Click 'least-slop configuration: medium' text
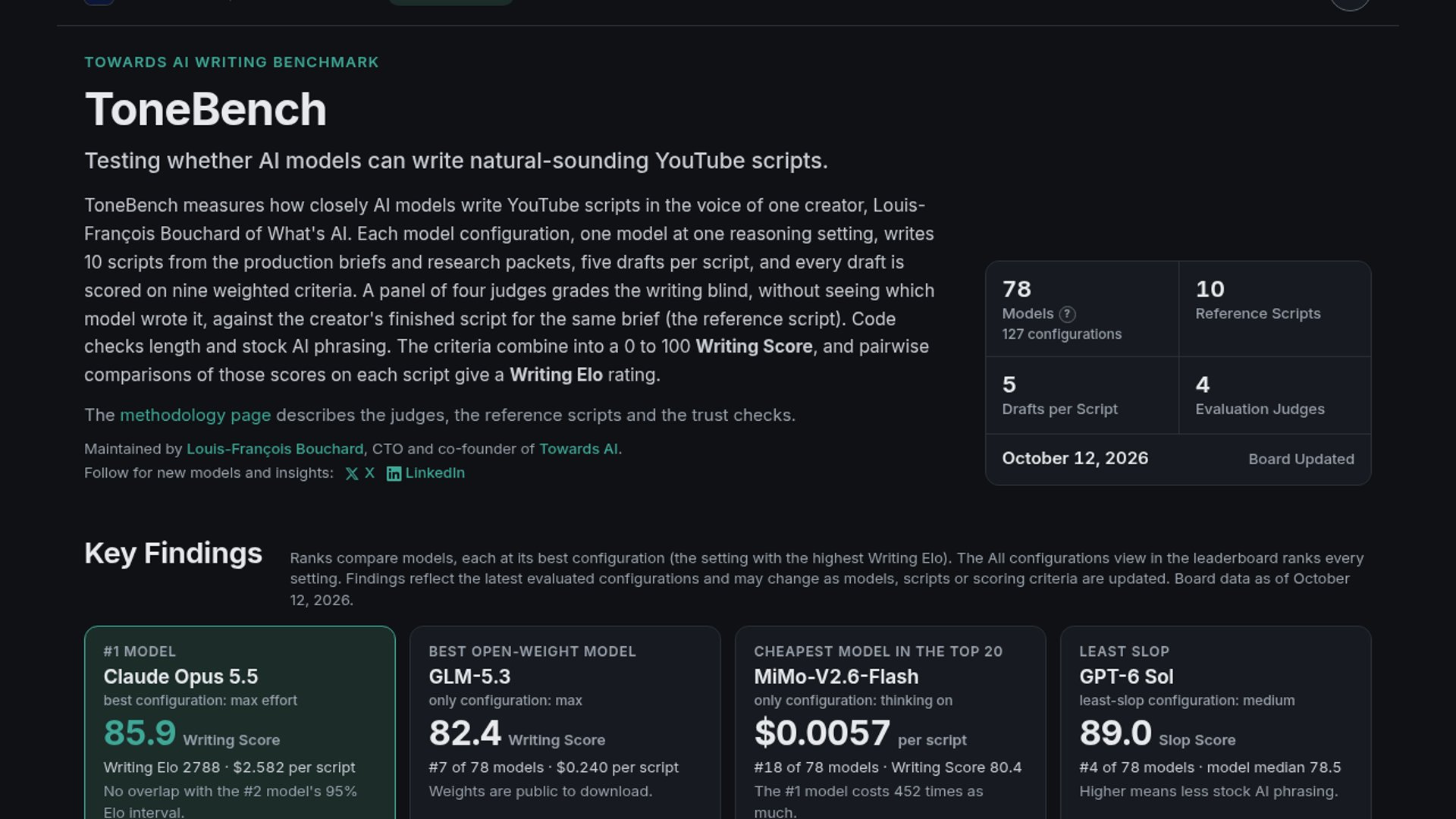 tap(1187, 701)
